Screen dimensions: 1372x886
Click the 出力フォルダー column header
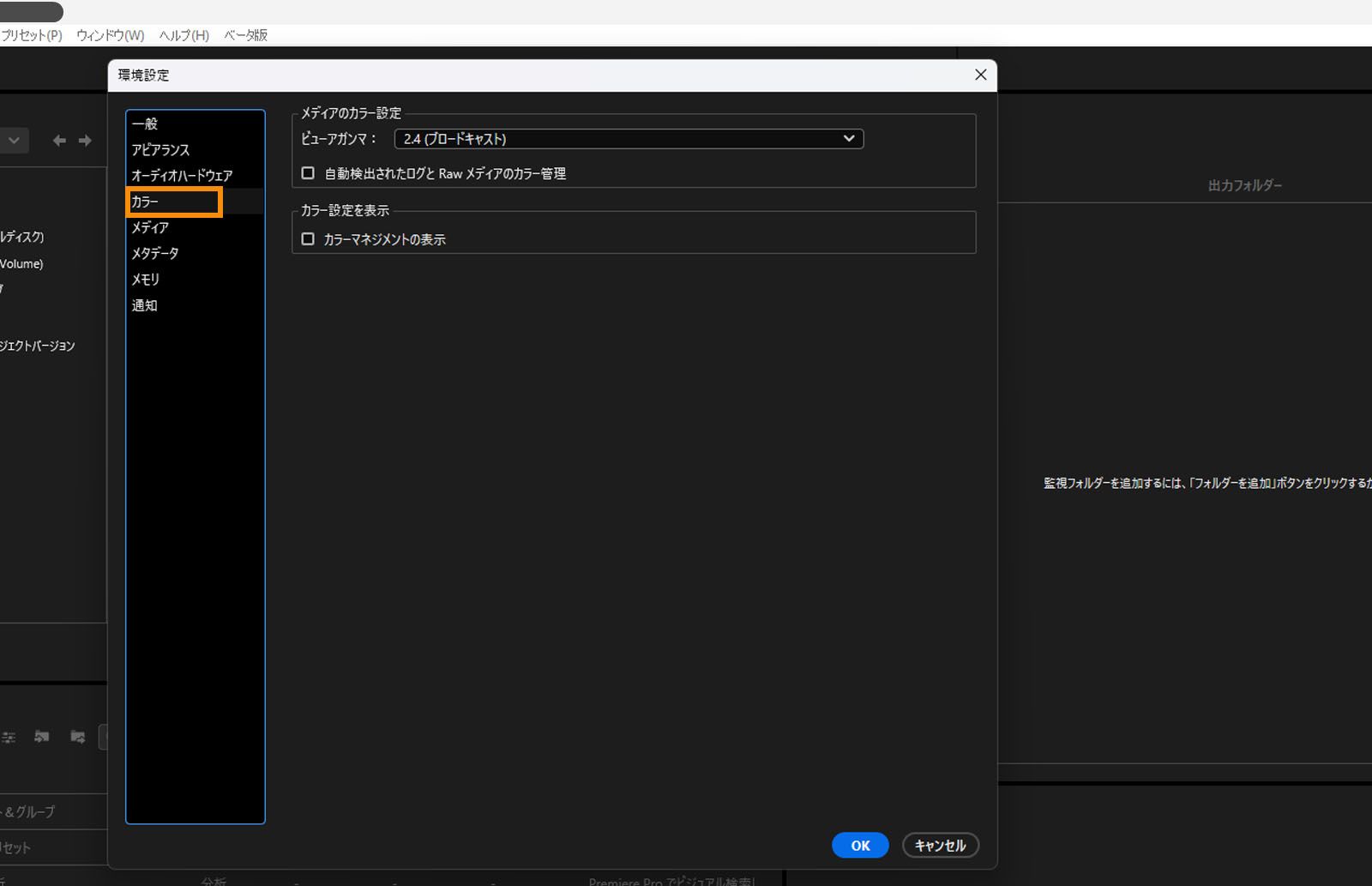tap(1245, 185)
